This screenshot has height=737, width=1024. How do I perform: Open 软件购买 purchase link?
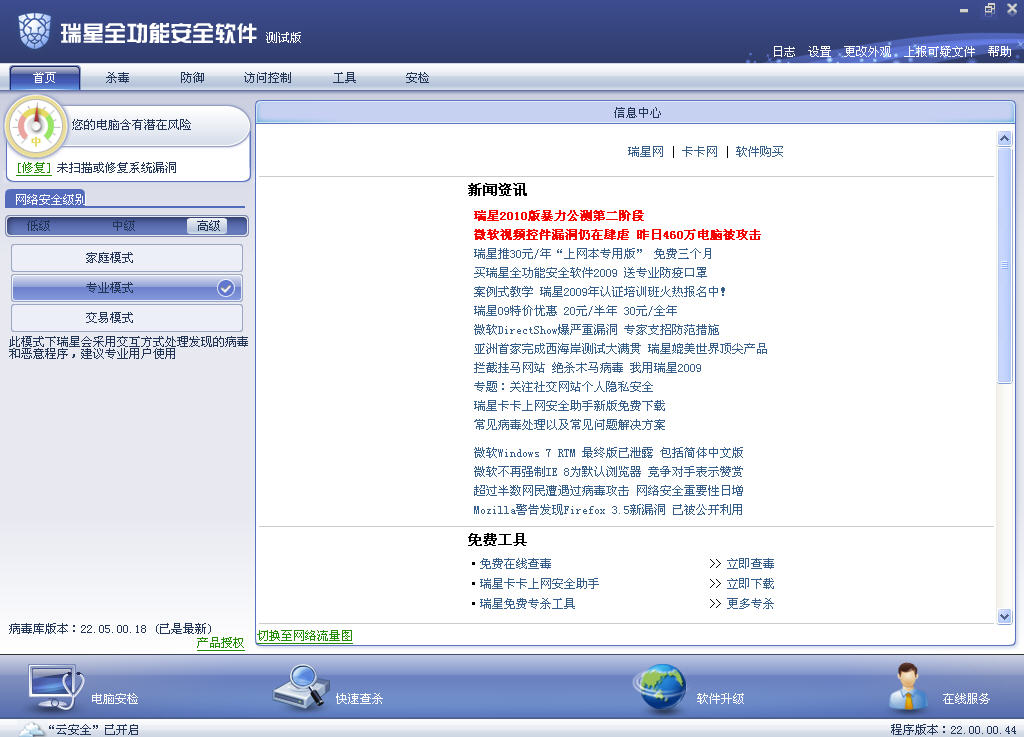[759, 151]
